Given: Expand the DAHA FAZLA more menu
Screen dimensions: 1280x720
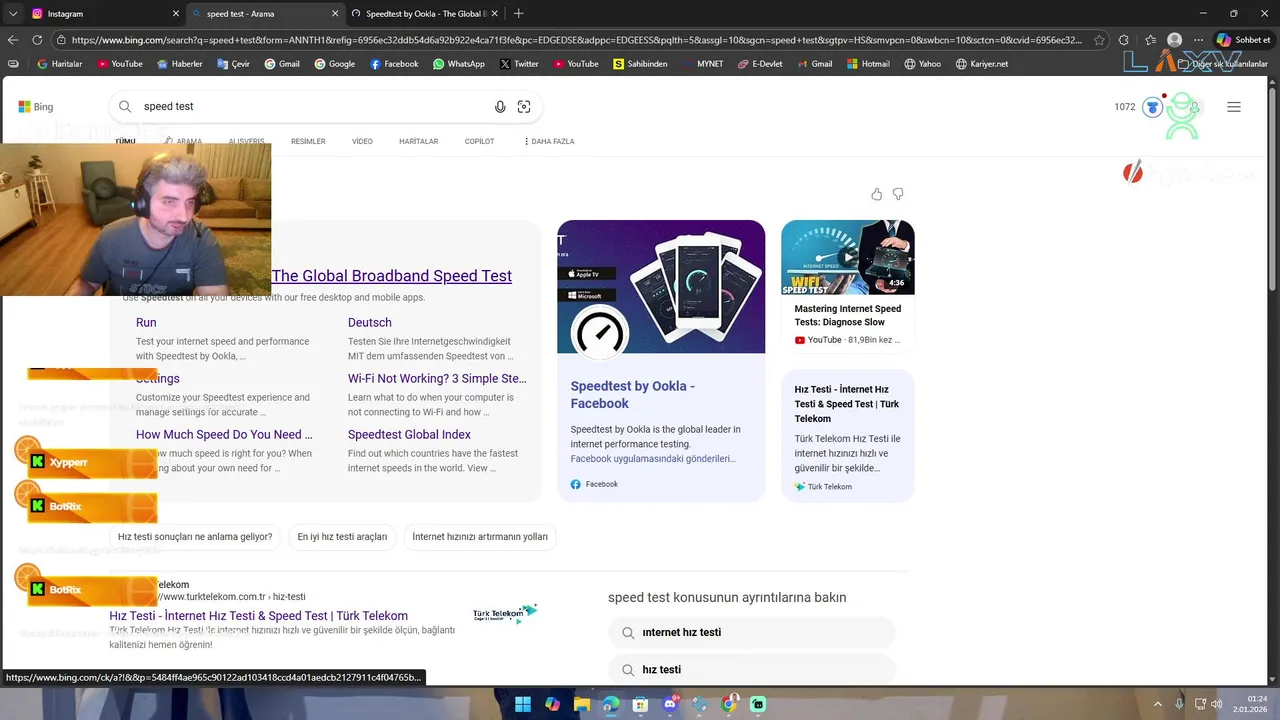Looking at the screenshot, I should pos(549,142).
